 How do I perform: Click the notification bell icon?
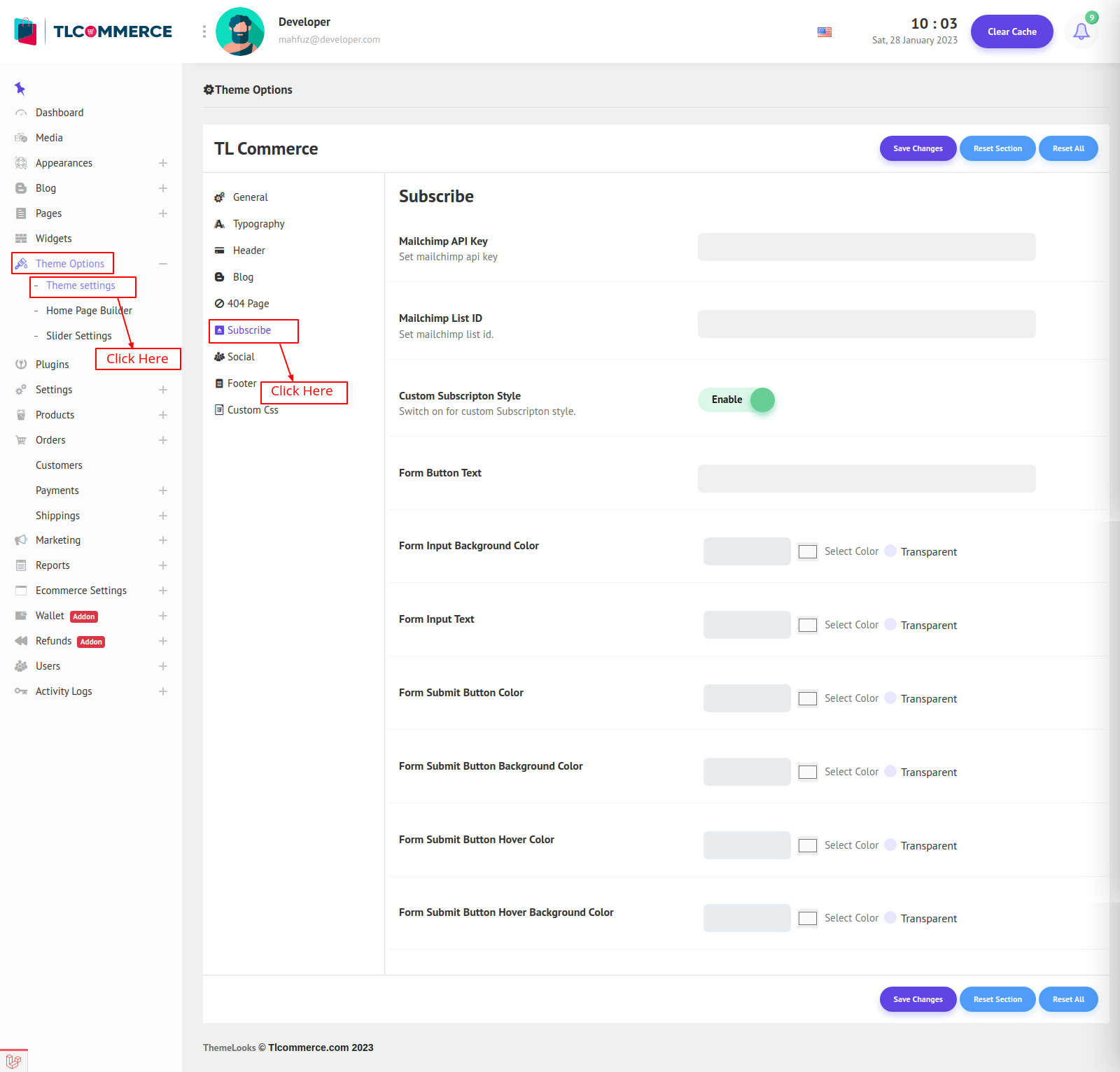click(1081, 31)
